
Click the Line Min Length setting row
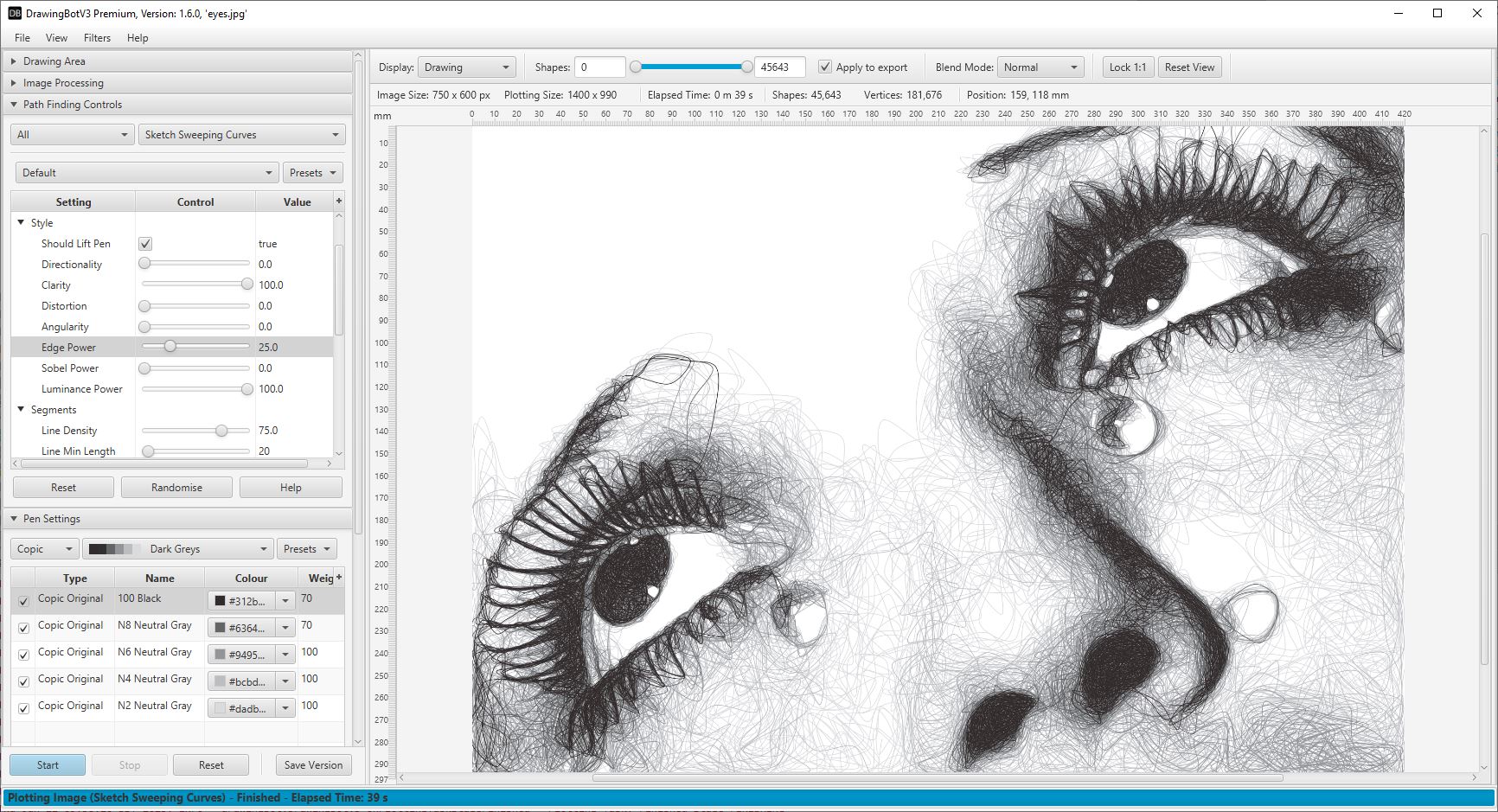[172, 451]
